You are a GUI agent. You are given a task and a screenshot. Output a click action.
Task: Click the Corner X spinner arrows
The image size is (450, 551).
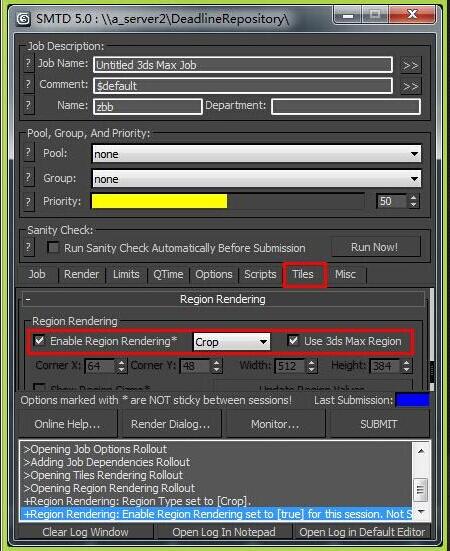pyautogui.click(x=121, y=366)
